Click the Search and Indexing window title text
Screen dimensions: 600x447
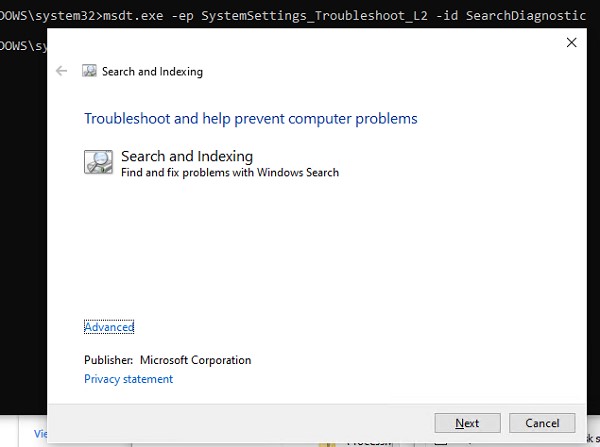(x=152, y=72)
